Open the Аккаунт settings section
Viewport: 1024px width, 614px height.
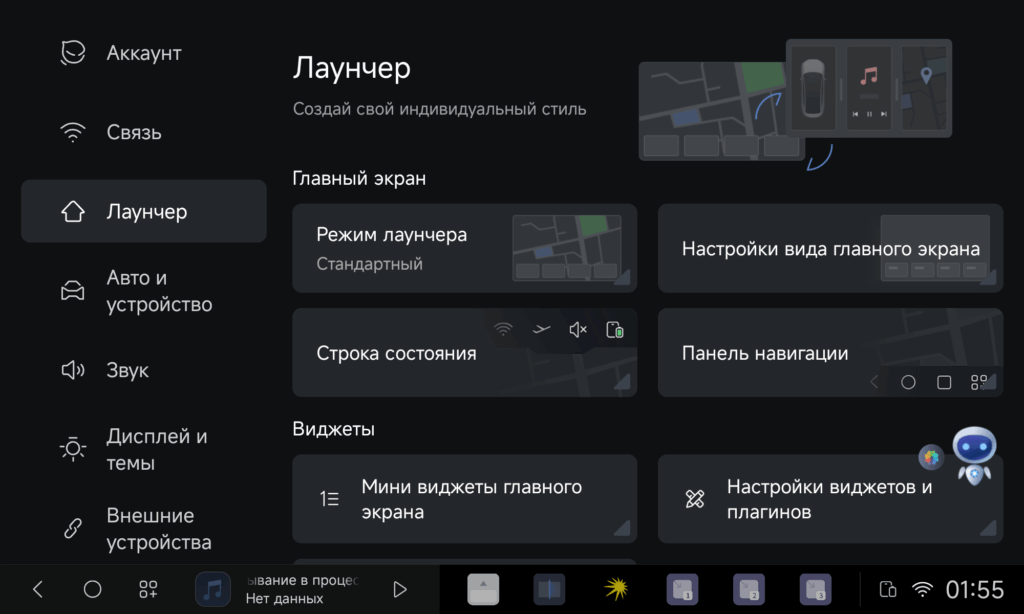click(144, 53)
